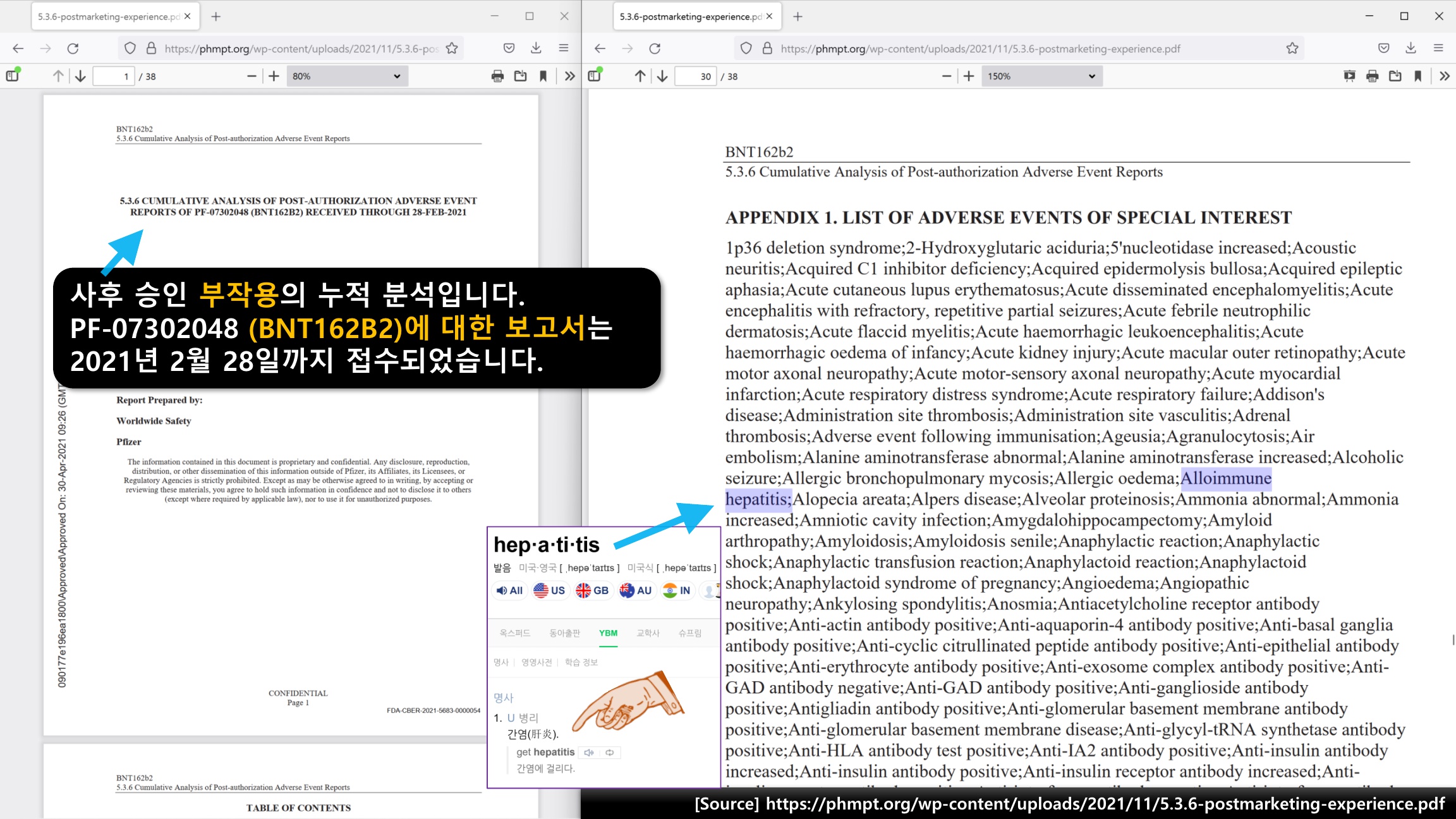Open the 영영사전 section link
Viewport: 1456px width, 819px height.
point(537,662)
